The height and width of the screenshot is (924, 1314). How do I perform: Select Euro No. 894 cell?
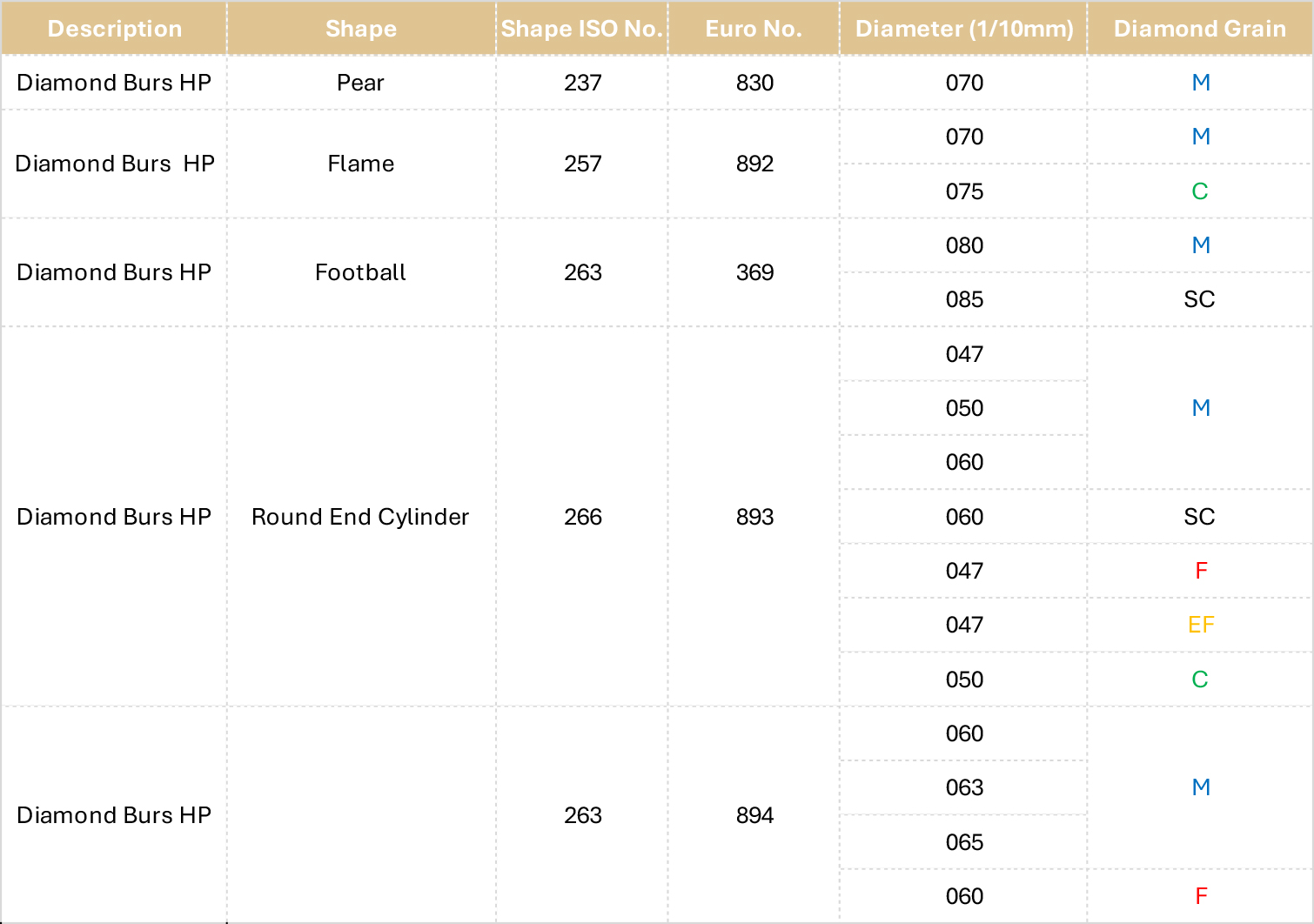click(x=754, y=815)
